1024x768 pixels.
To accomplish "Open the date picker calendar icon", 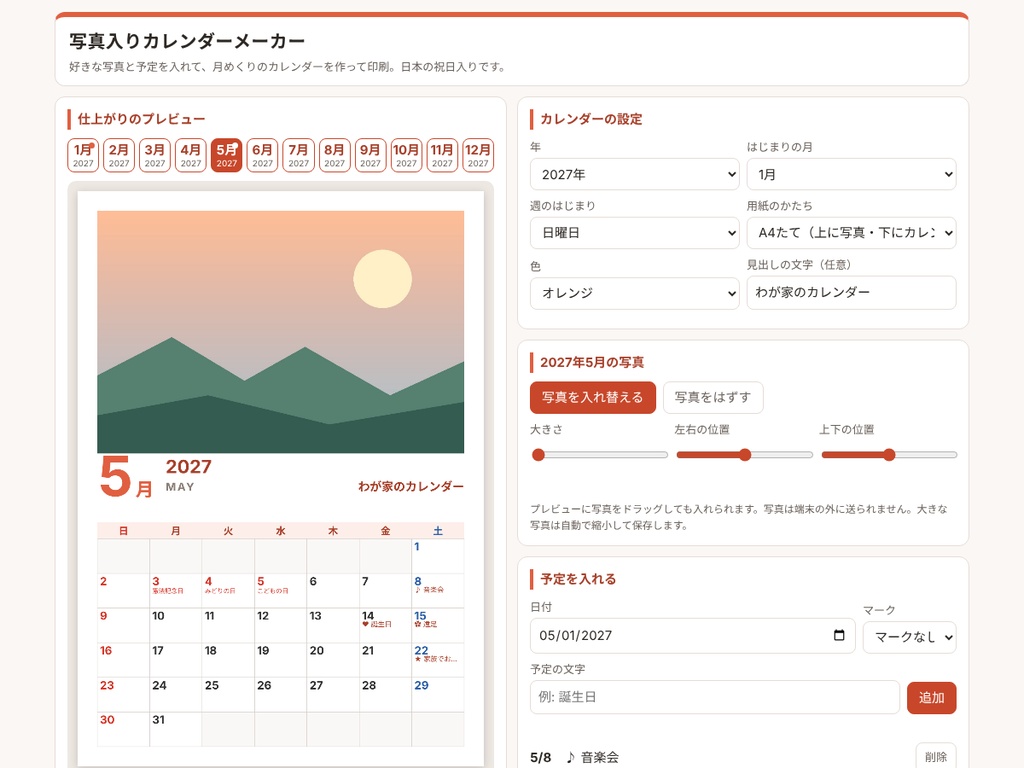I will click(839, 635).
